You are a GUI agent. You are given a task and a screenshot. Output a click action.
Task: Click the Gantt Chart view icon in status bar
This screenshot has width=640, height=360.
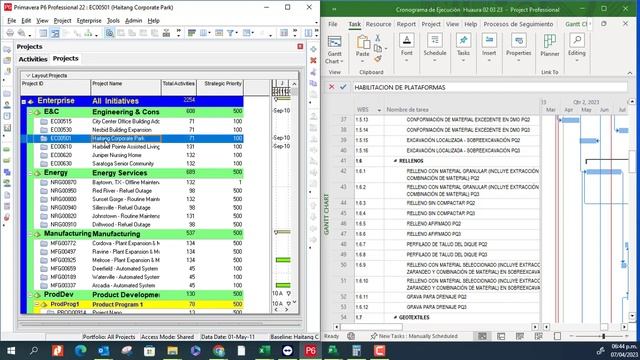tap(482, 336)
